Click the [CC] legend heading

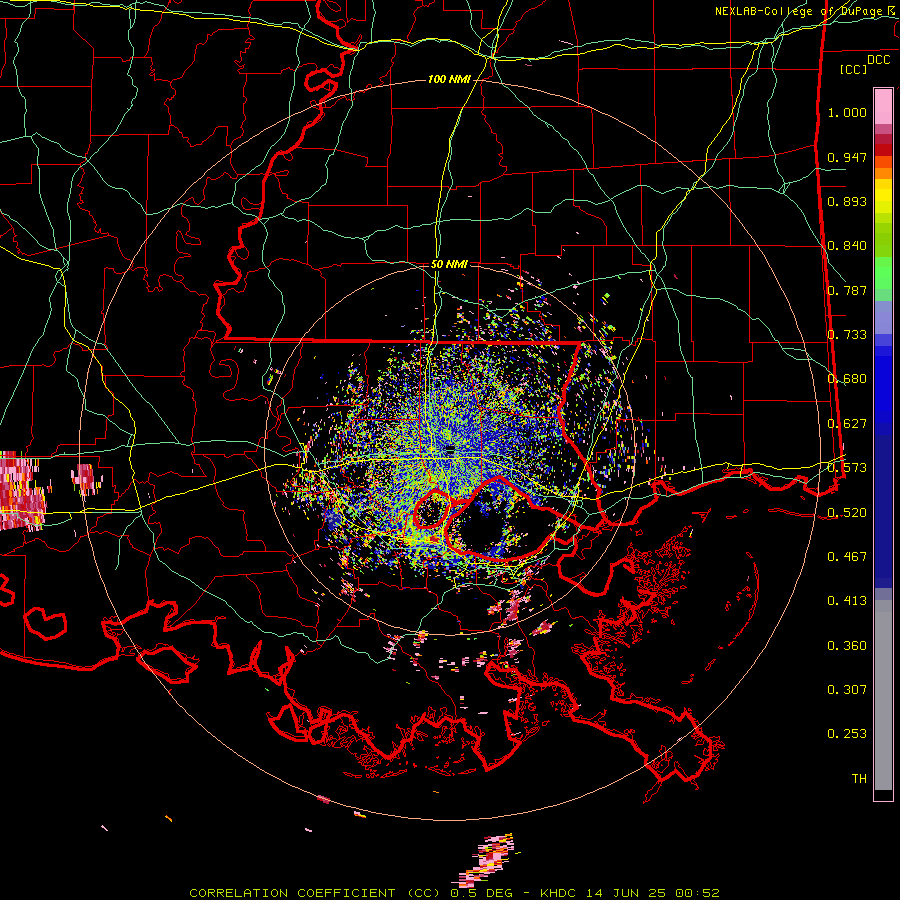(854, 69)
